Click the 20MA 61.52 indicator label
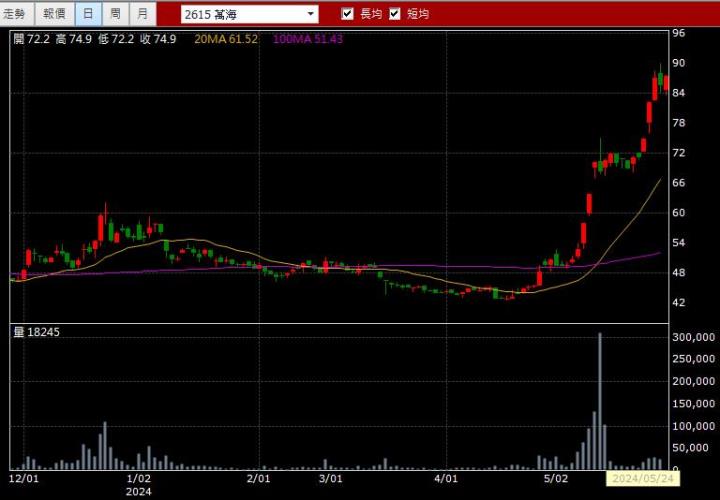The image size is (720, 500). click(226, 39)
